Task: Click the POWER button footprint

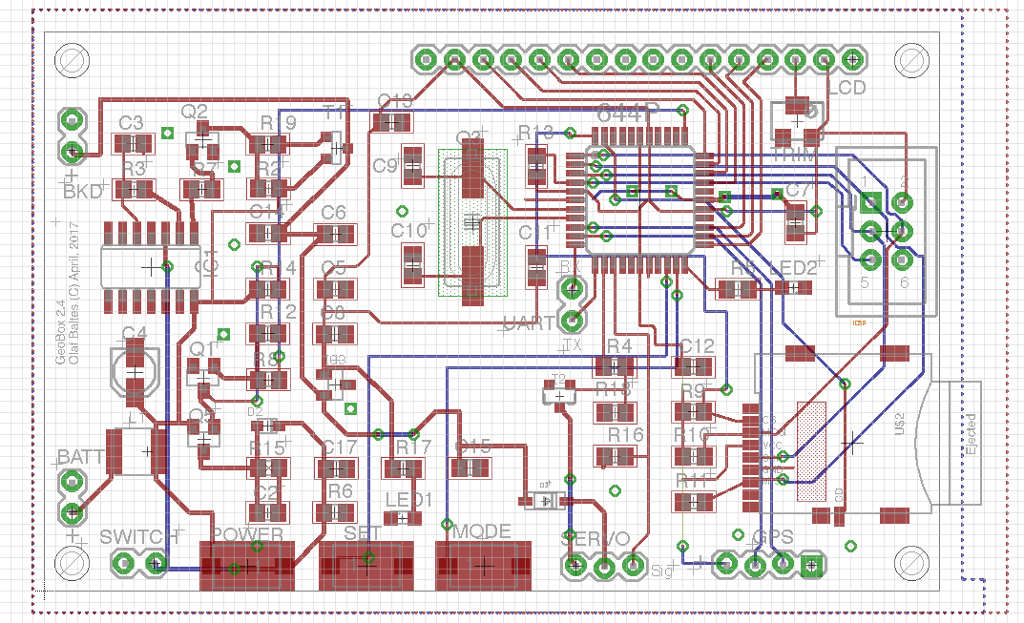Action: (247, 566)
